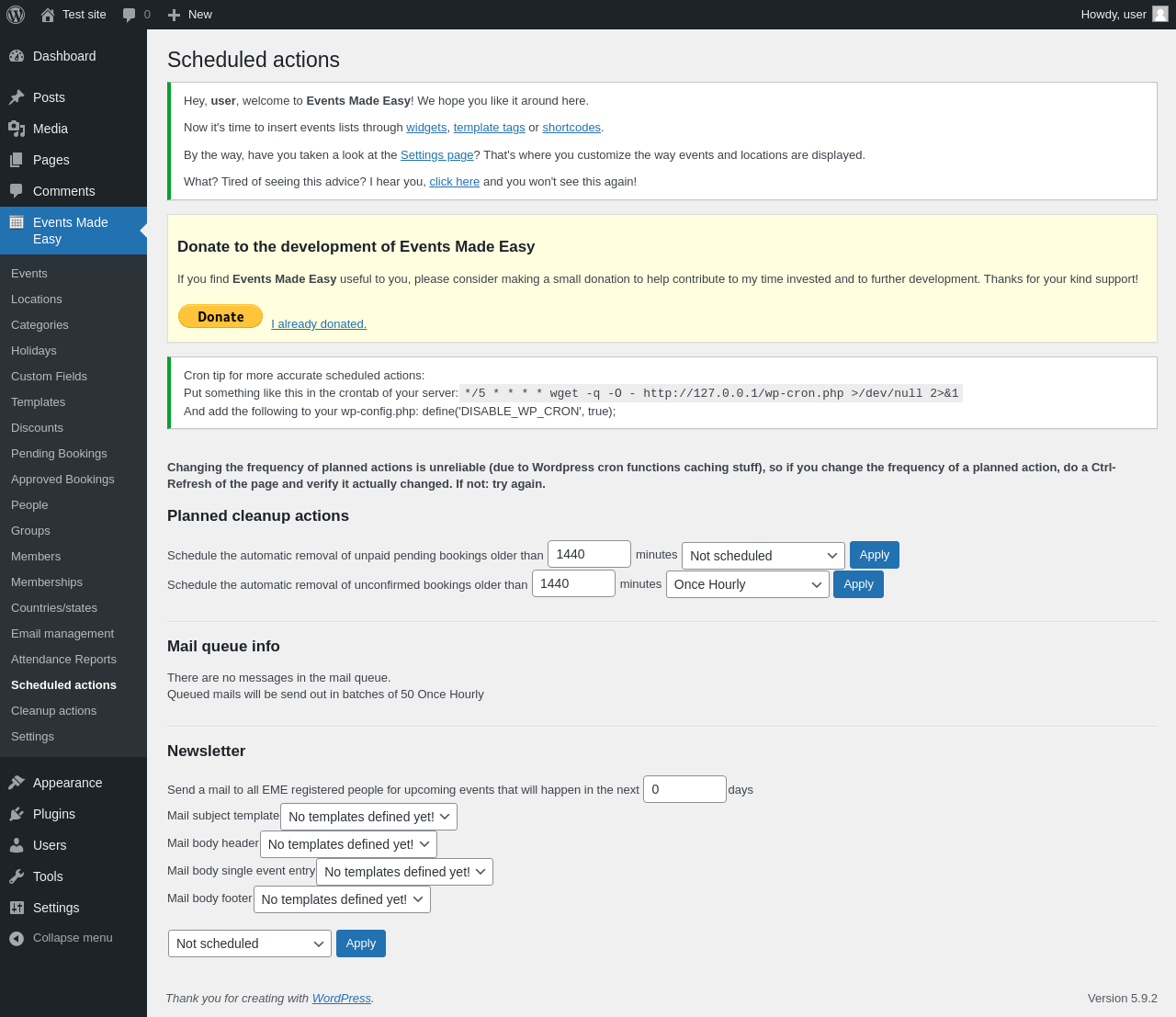Open Attendance Reports submenu item
Screen dimensions: 1176x1017
(63, 660)
